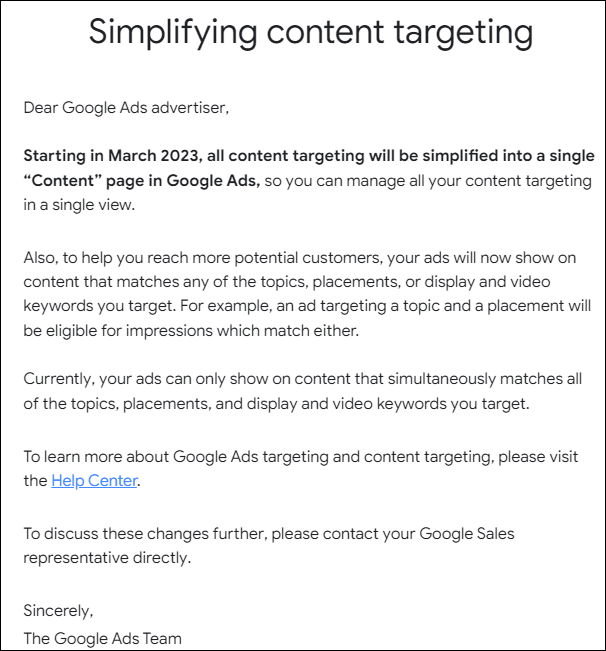Image resolution: width=606 pixels, height=651 pixels.
Task: Click the "Dear Google Ads advertiser" greeting
Action: (126, 108)
